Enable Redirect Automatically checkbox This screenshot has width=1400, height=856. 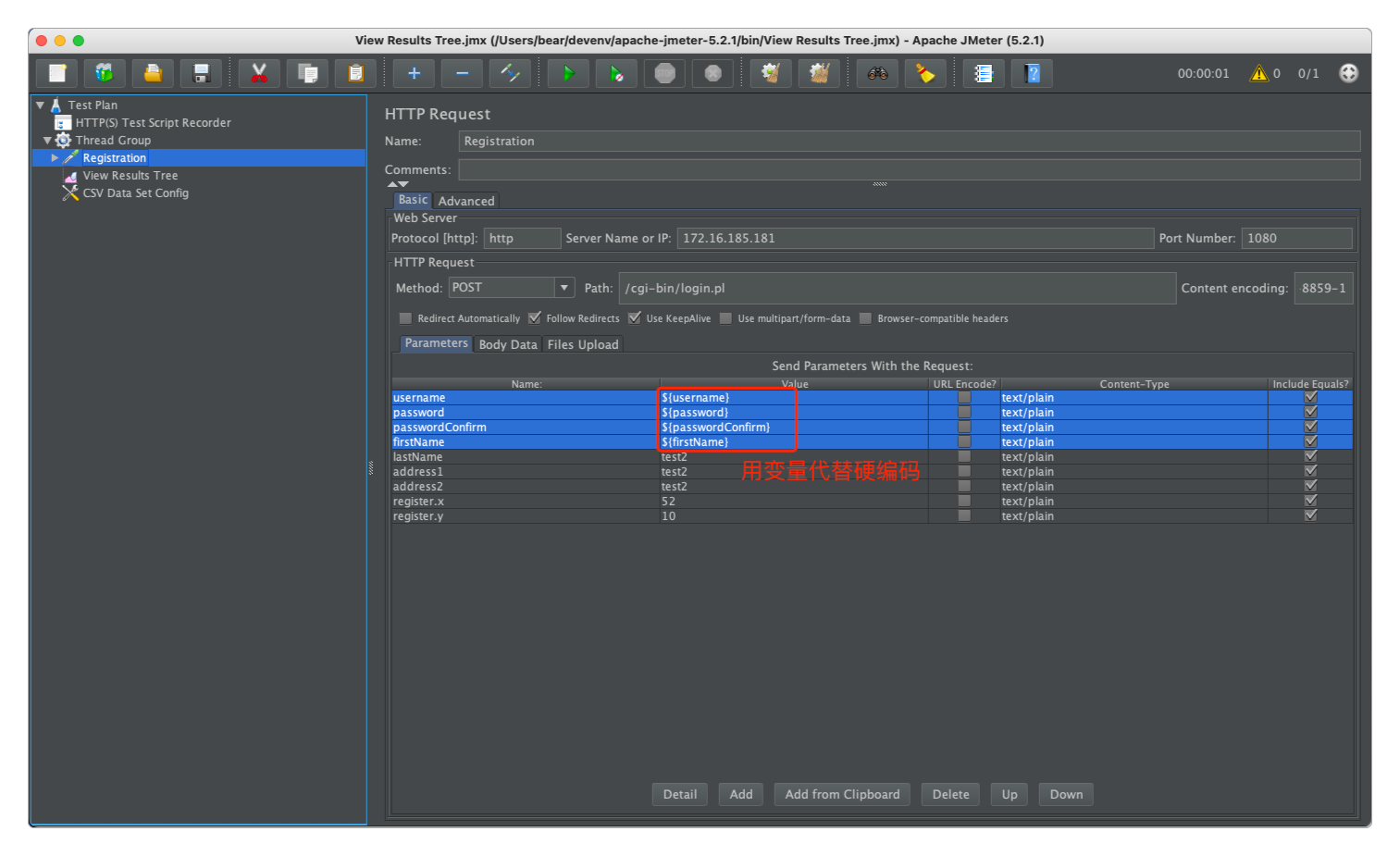[x=405, y=318]
